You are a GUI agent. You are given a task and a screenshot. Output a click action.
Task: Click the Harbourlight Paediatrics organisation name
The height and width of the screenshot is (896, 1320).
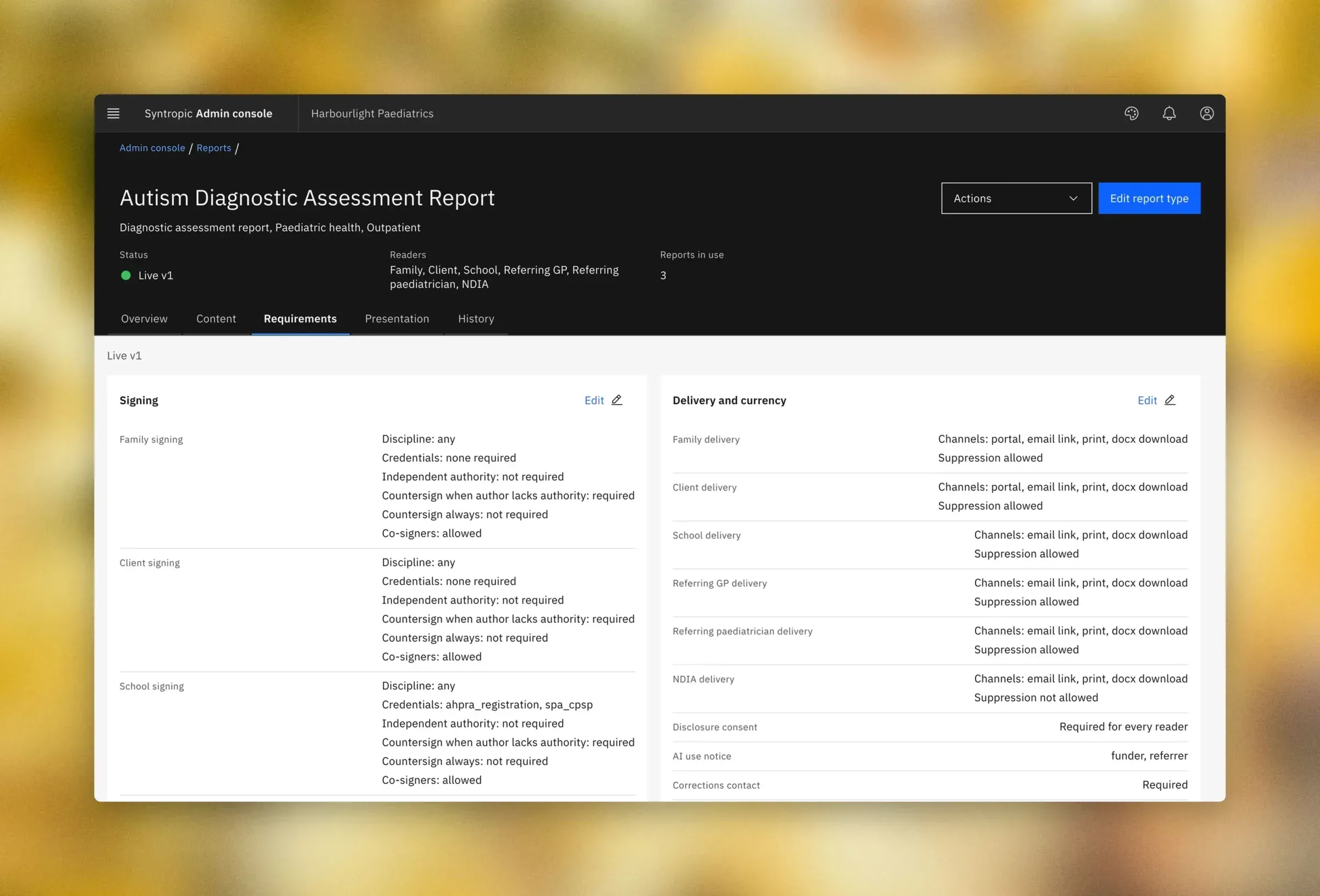(372, 114)
